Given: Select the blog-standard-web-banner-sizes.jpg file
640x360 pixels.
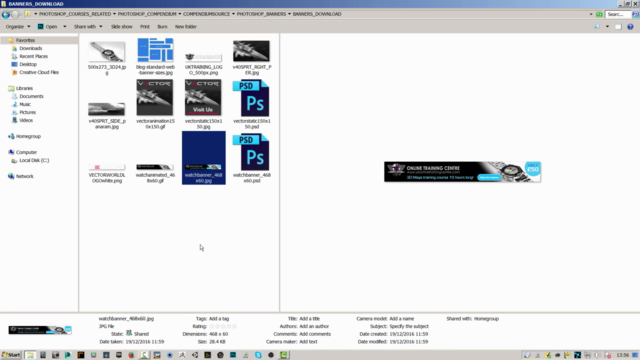Looking at the screenshot, I should tap(155, 56).
